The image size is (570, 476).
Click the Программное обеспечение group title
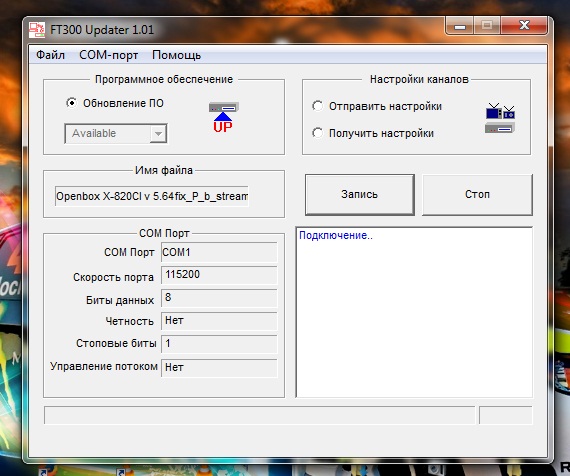tap(164, 79)
